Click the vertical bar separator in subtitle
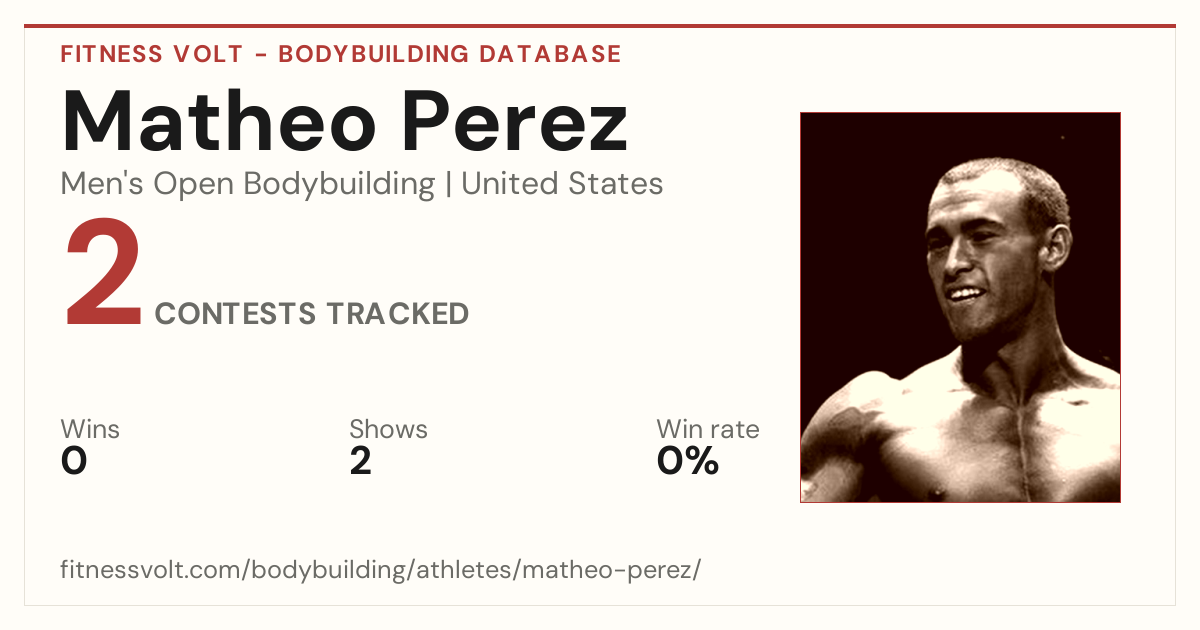Screen dimensions: 1200x630 (x=448, y=185)
